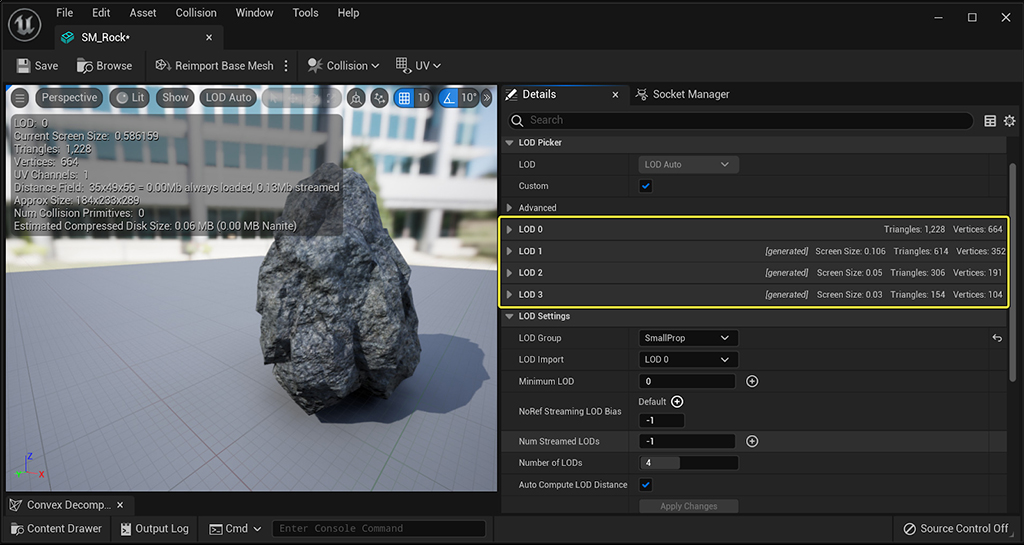This screenshot has width=1024, height=545.
Task: Open property matrix table view icon
Action: click(990, 121)
